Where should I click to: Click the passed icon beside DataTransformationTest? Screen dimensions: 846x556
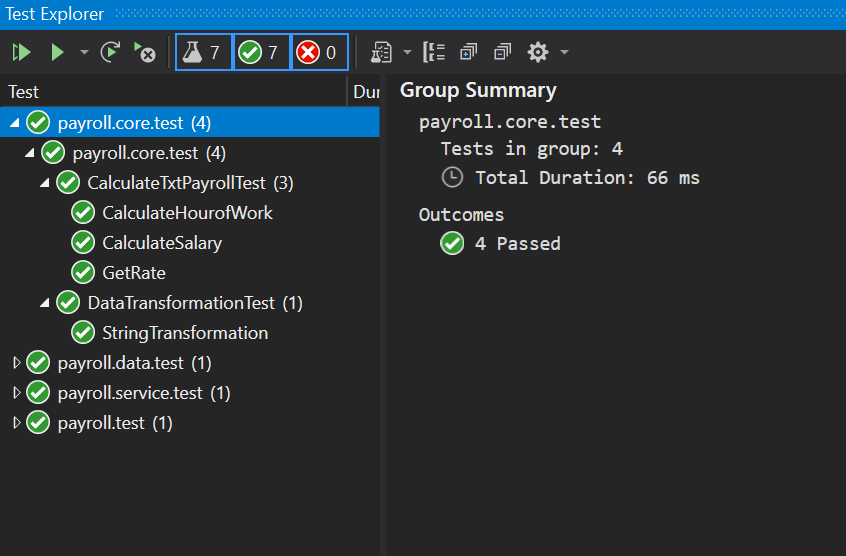[x=68, y=303]
